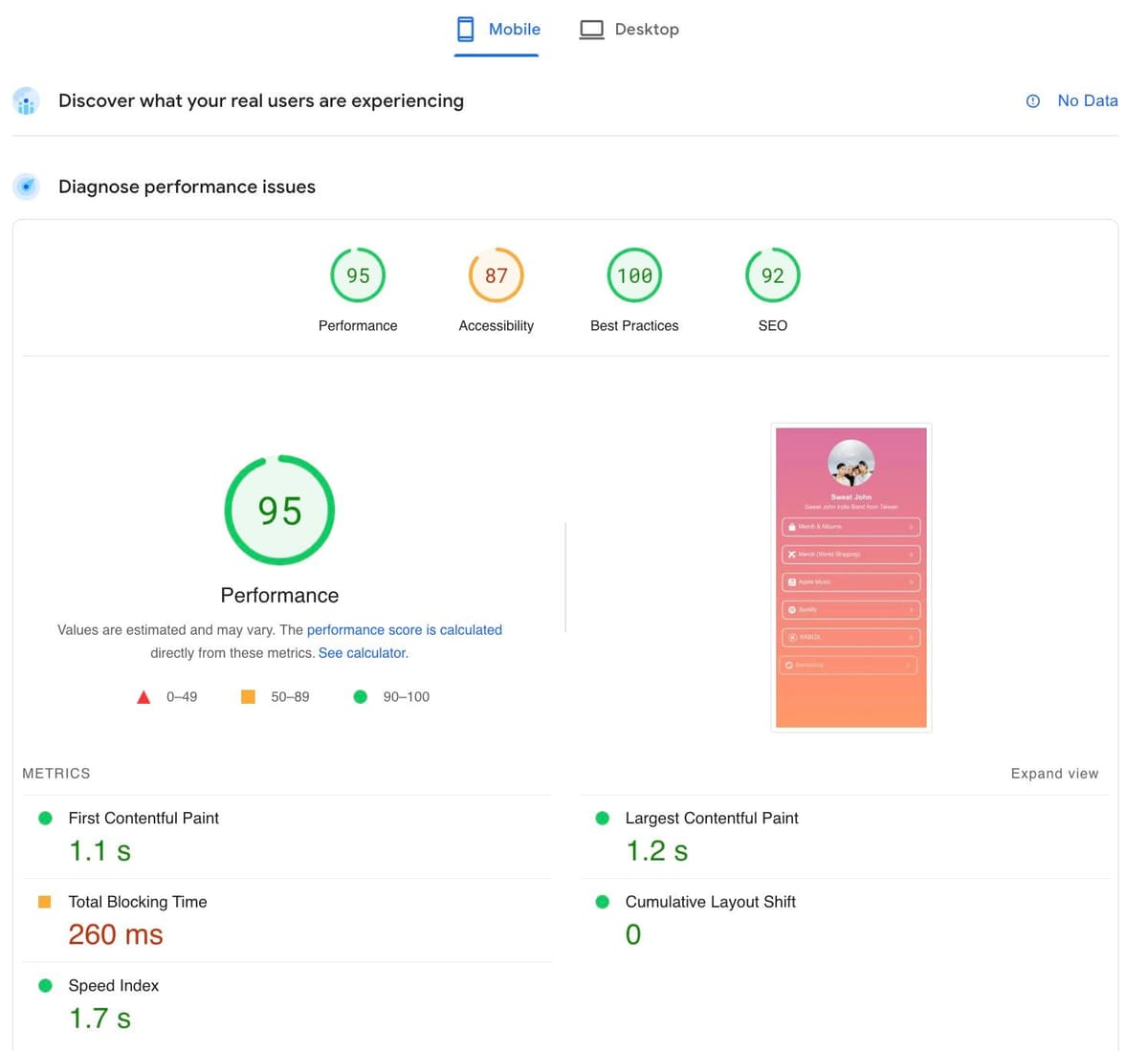
Task: Click the green dot icon beside First Contentful Paint
Action: (x=45, y=818)
